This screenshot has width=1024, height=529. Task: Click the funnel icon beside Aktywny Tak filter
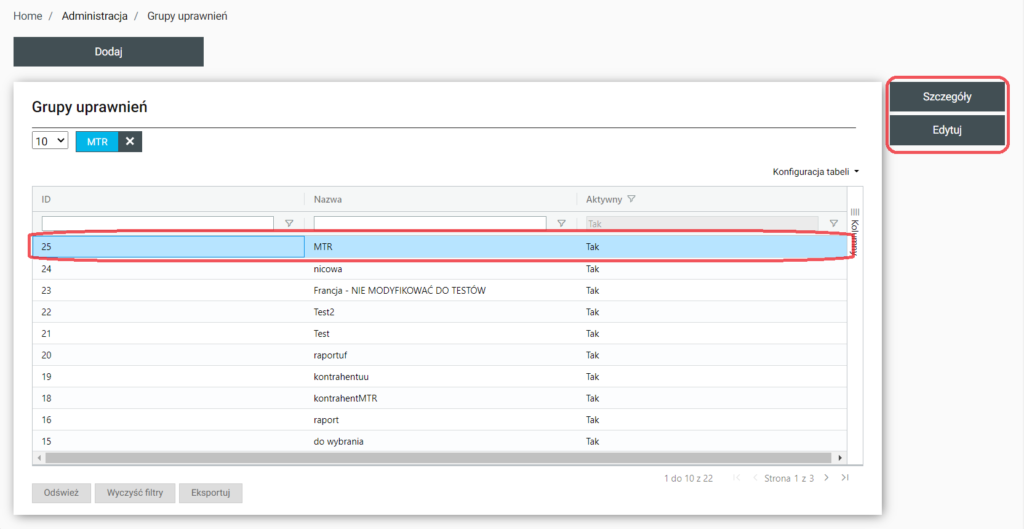point(833,223)
